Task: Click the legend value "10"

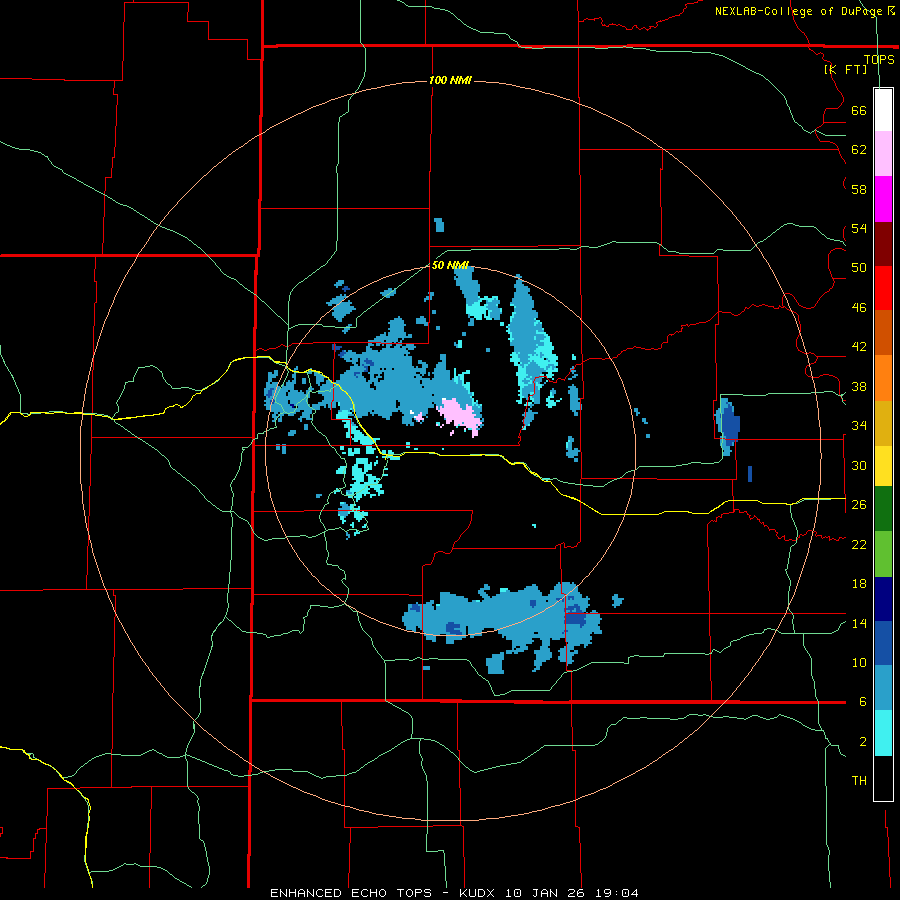Action: (x=859, y=662)
